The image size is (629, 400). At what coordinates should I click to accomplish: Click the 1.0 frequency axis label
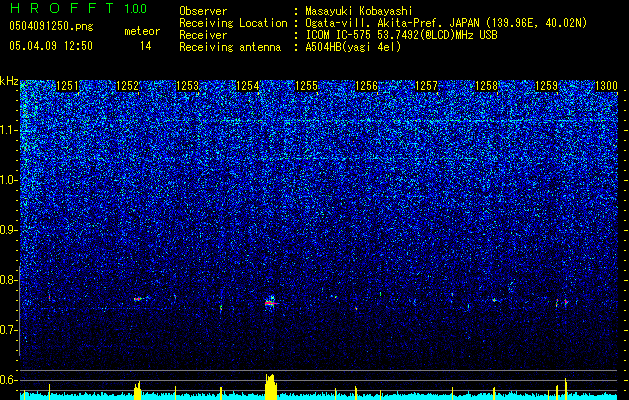(9, 180)
